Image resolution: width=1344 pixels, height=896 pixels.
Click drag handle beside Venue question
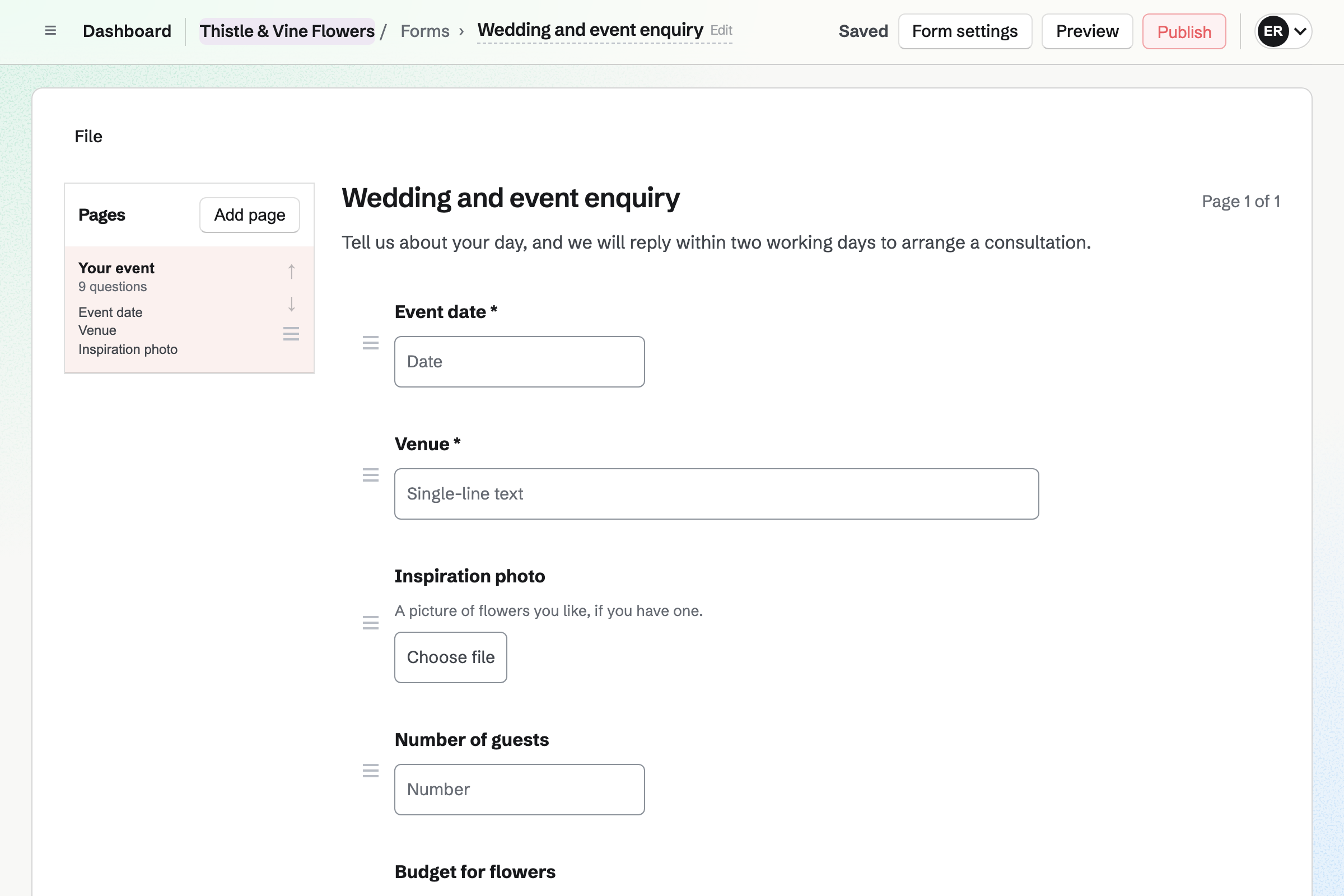pyautogui.click(x=371, y=475)
